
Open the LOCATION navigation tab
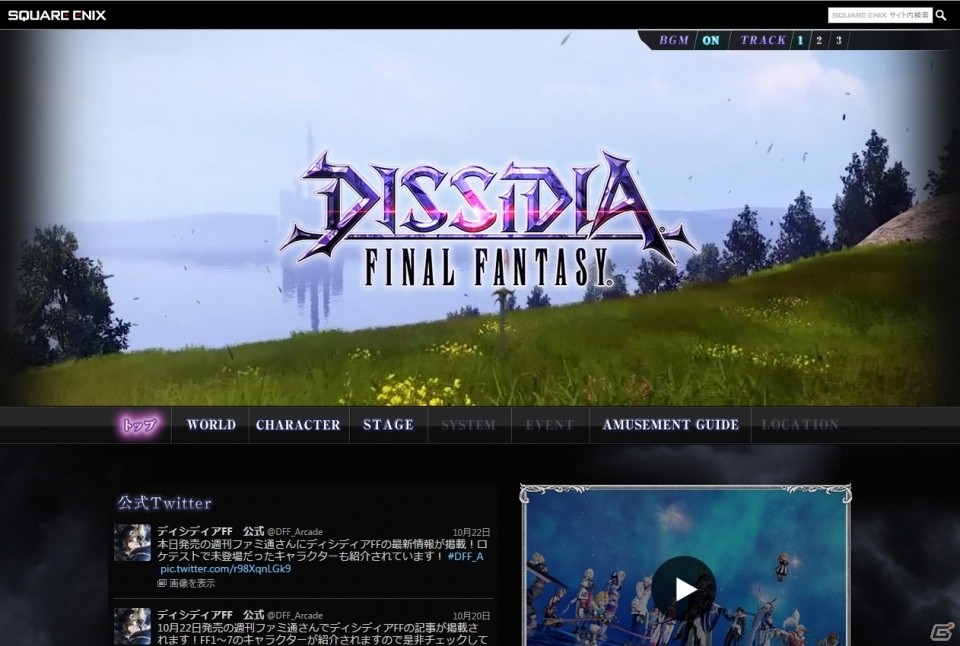coord(800,424)
